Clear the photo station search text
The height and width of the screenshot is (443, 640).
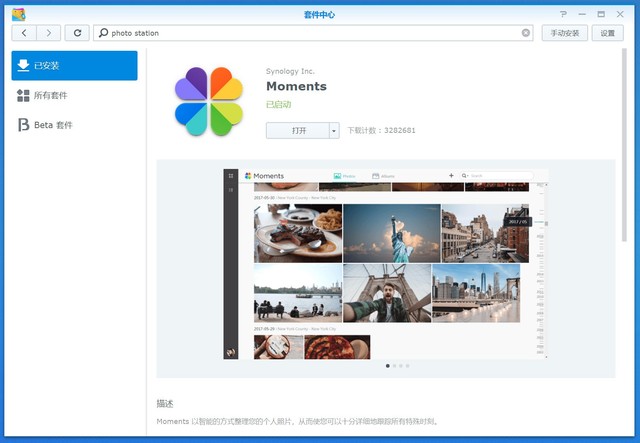click(x=526, y=33)
